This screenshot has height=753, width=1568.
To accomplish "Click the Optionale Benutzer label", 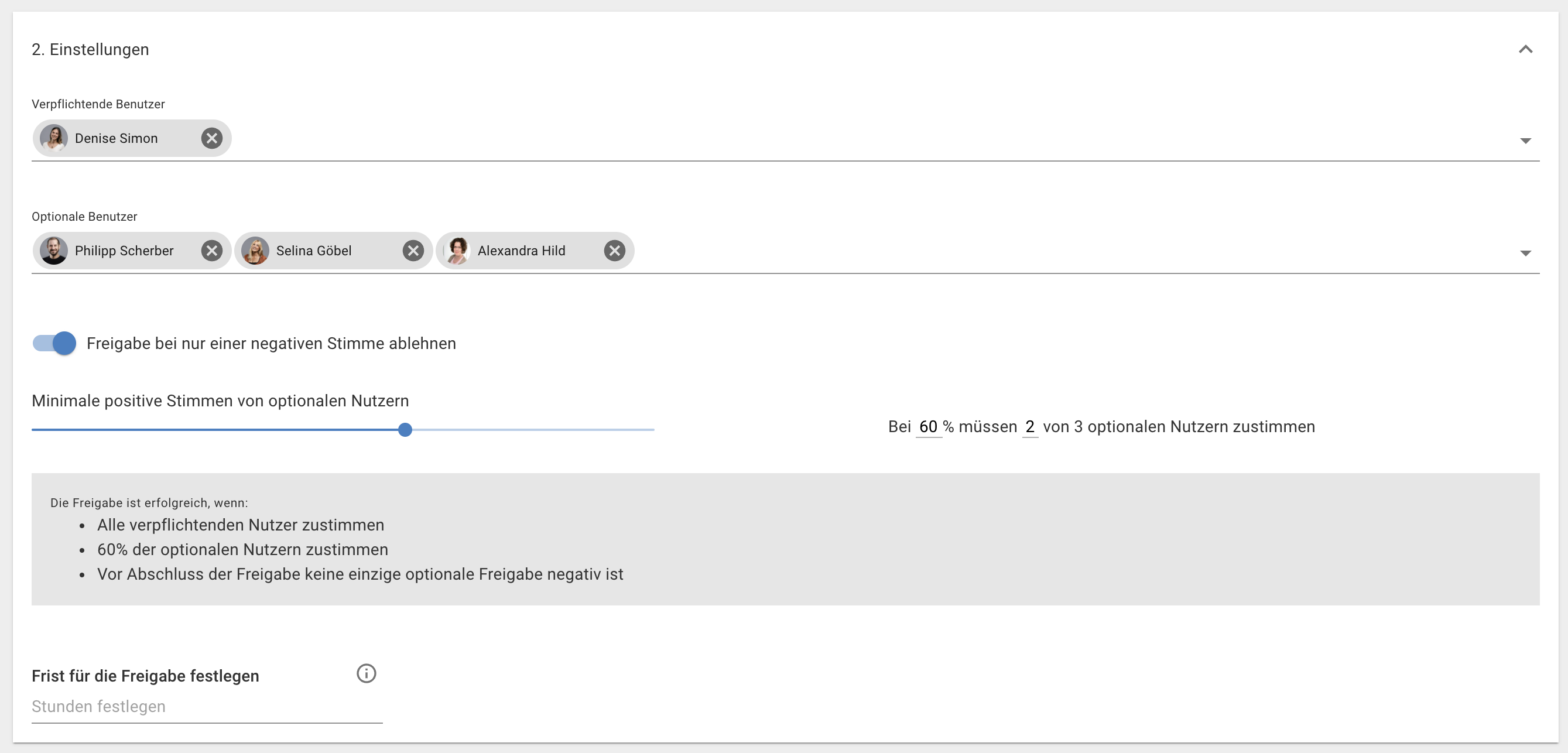I will pos(84,217).
